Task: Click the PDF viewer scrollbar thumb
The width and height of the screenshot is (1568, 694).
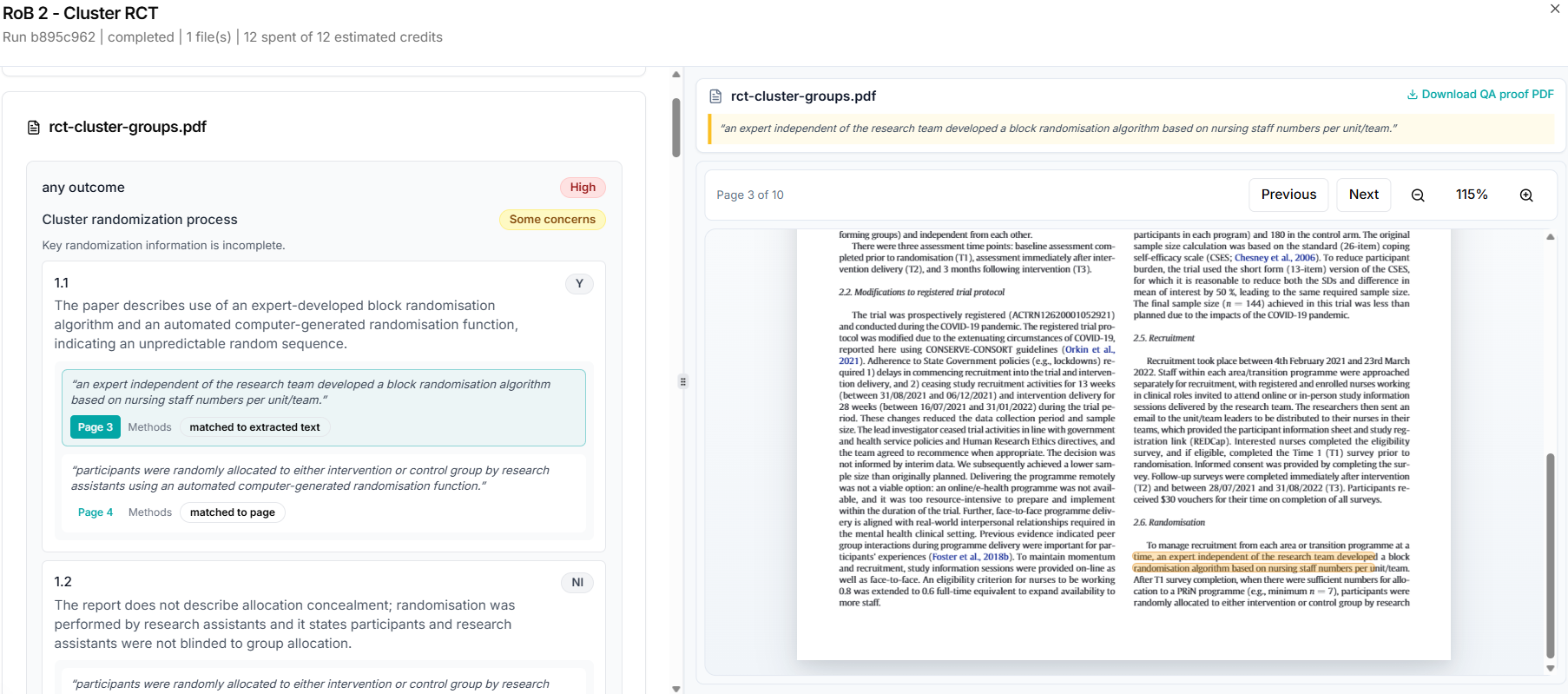Action: coord(1551,556)
